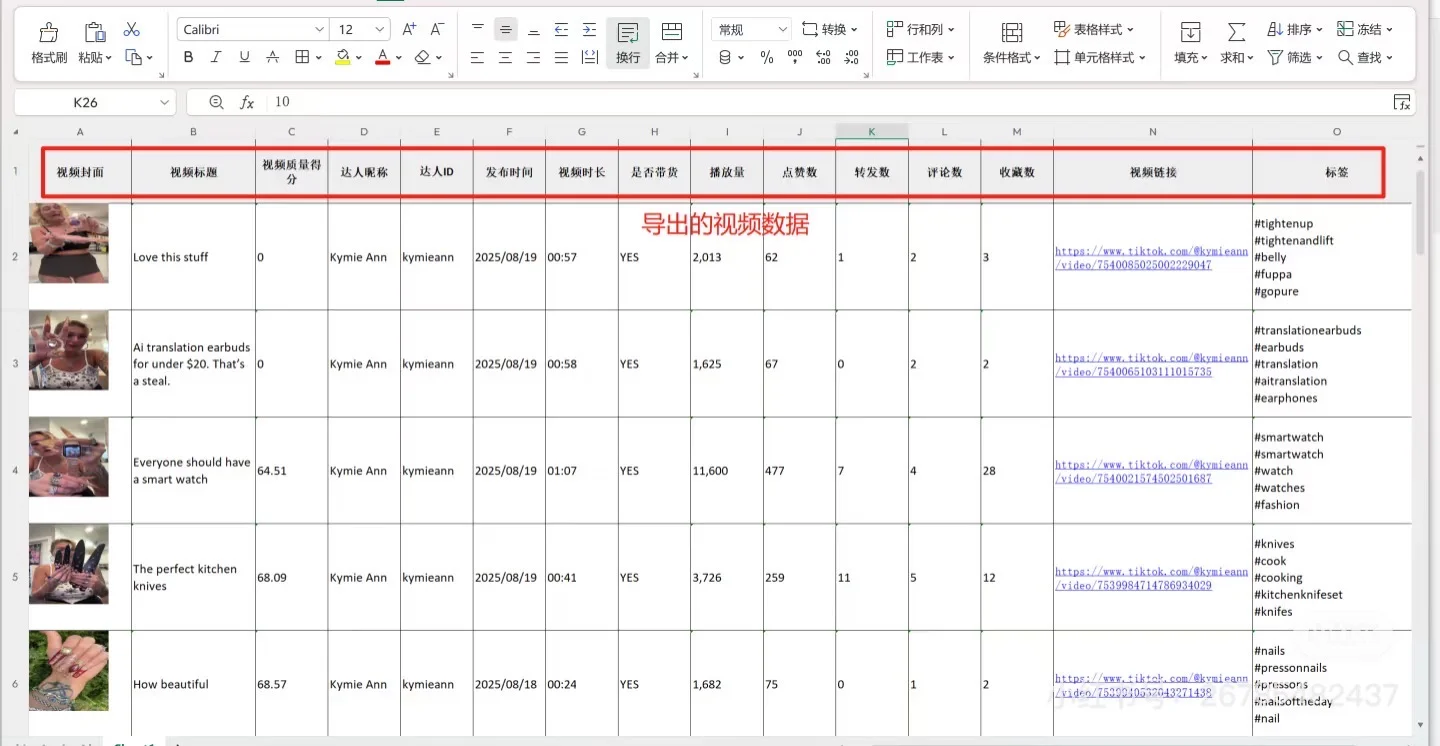This screenshot has width=1440, height=746.
Task: Open the 转换 convert menu
Action: [x=831, y=30]
